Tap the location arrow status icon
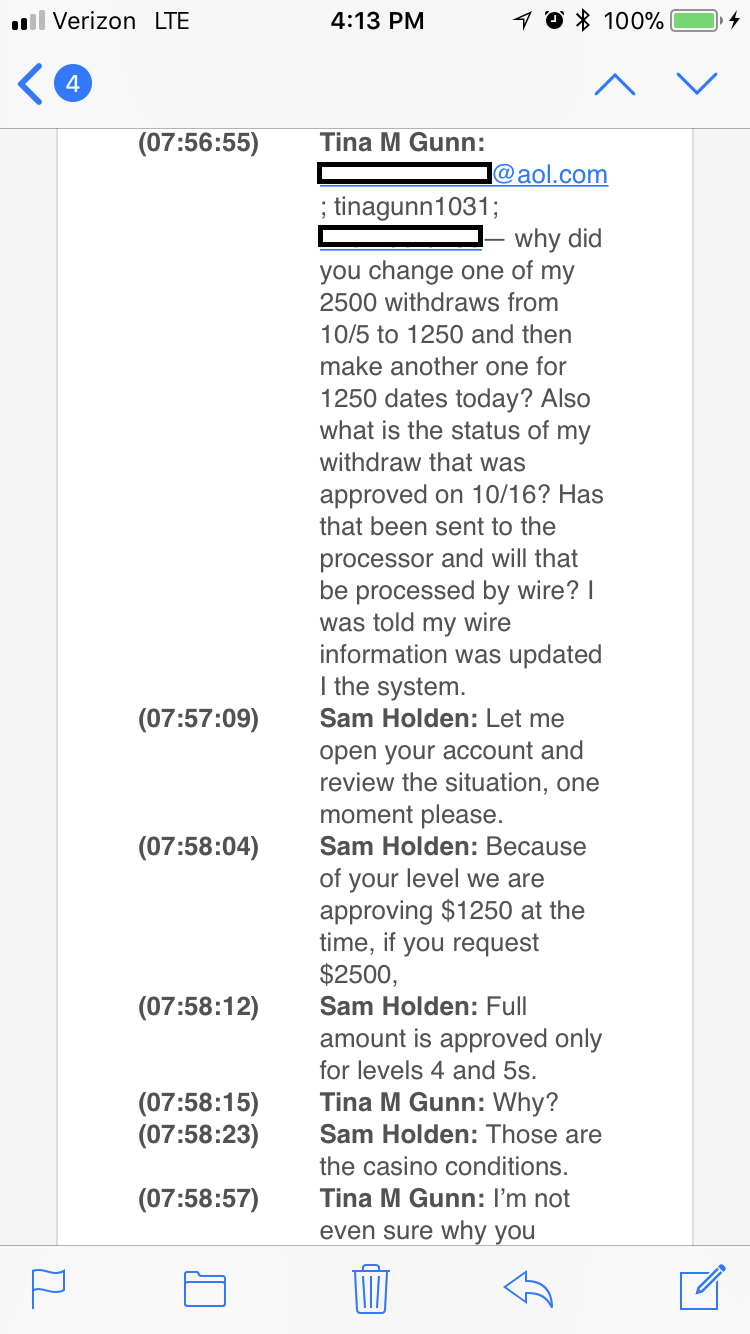Image resolution: width=750 pixels, height=1334 pixels. coord(522,21)
